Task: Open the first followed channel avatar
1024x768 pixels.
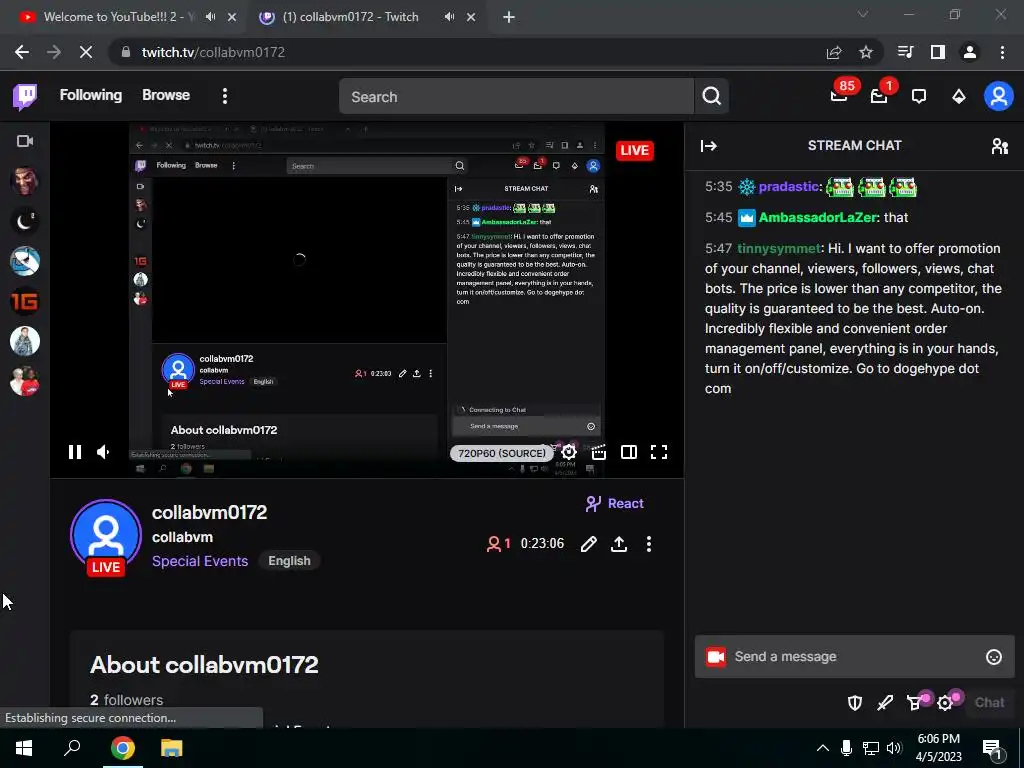Action: (25, 181)
